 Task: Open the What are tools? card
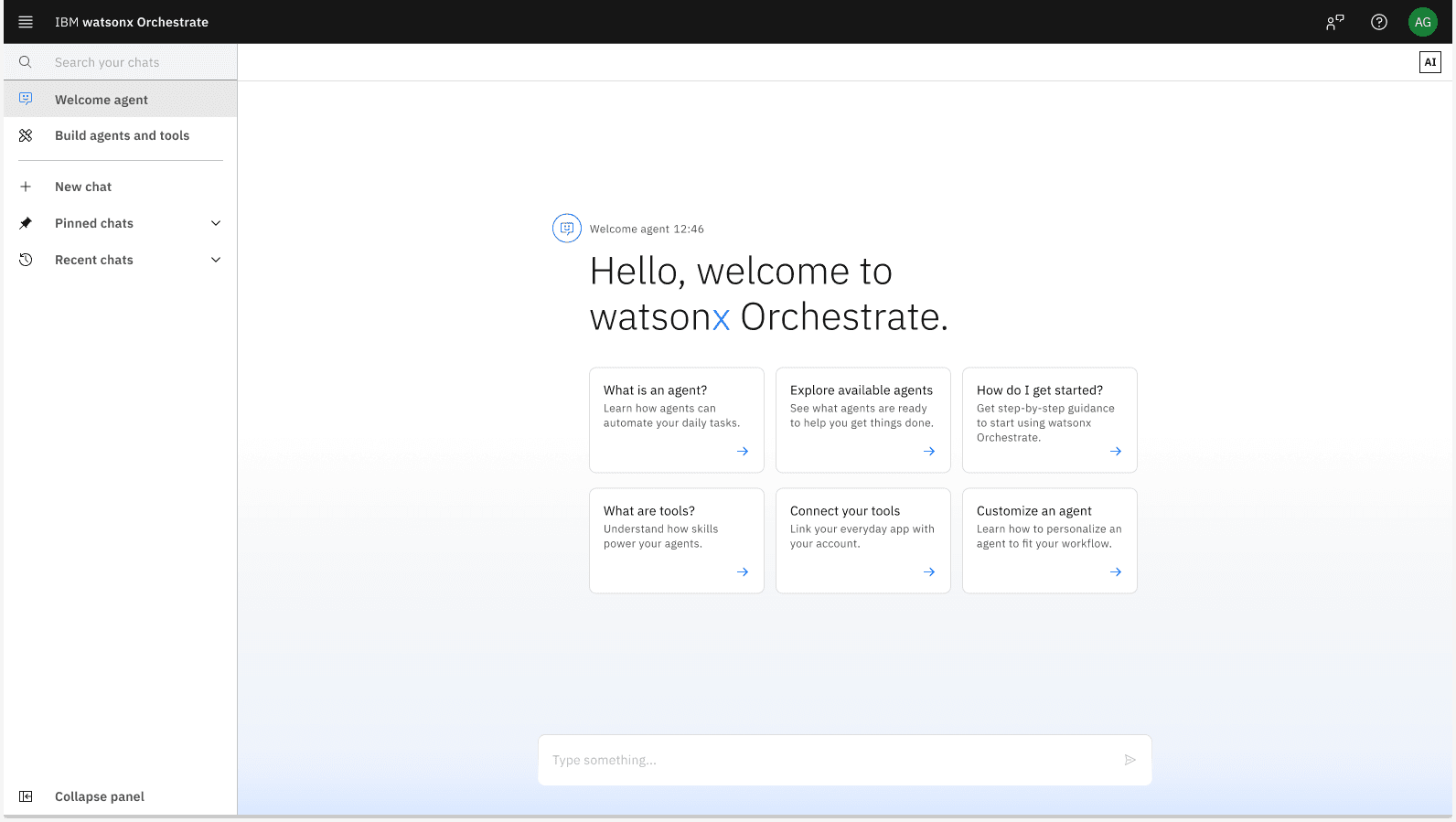(677, 540)
